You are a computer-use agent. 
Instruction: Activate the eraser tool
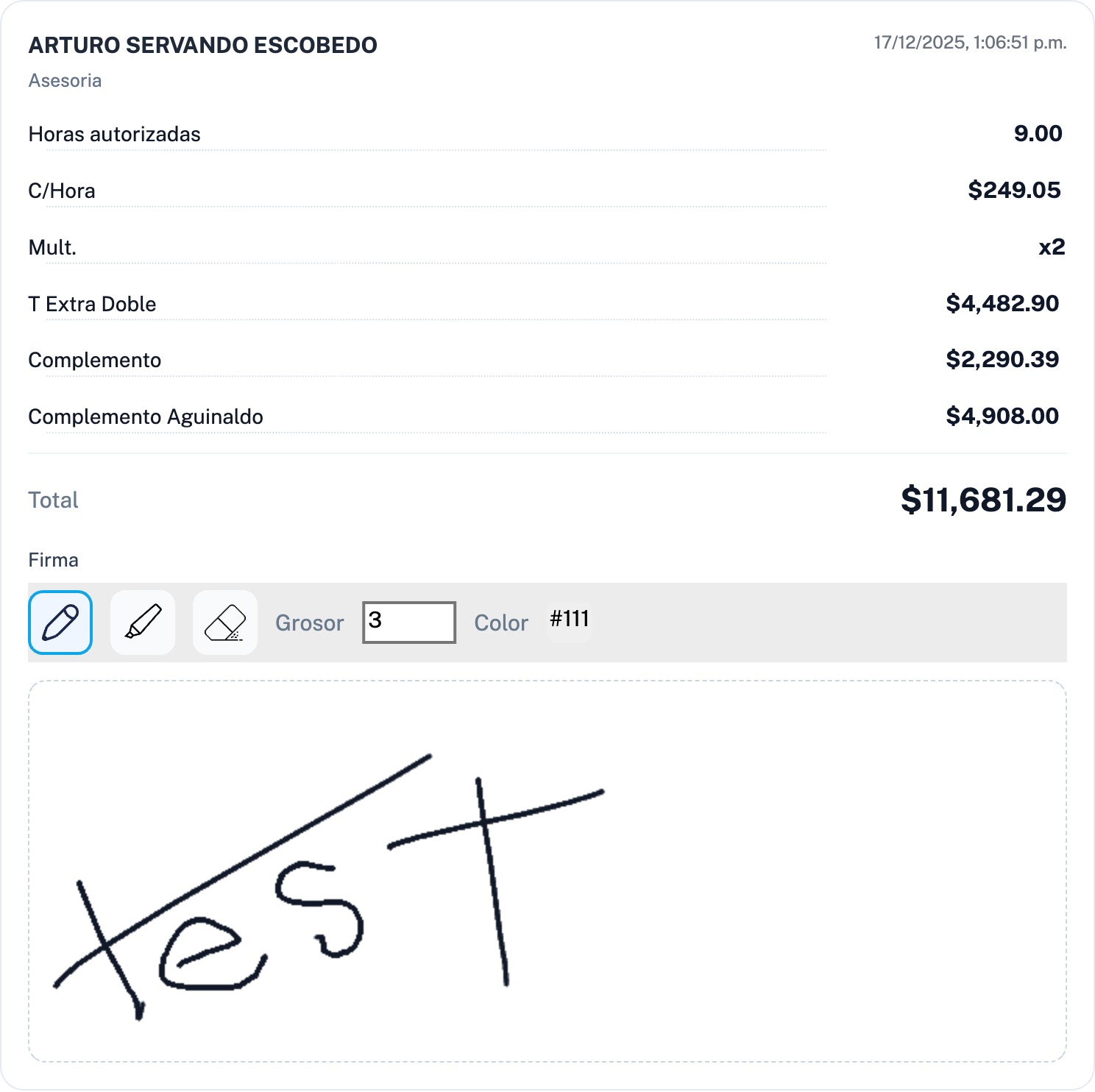(x=225, y=623)
